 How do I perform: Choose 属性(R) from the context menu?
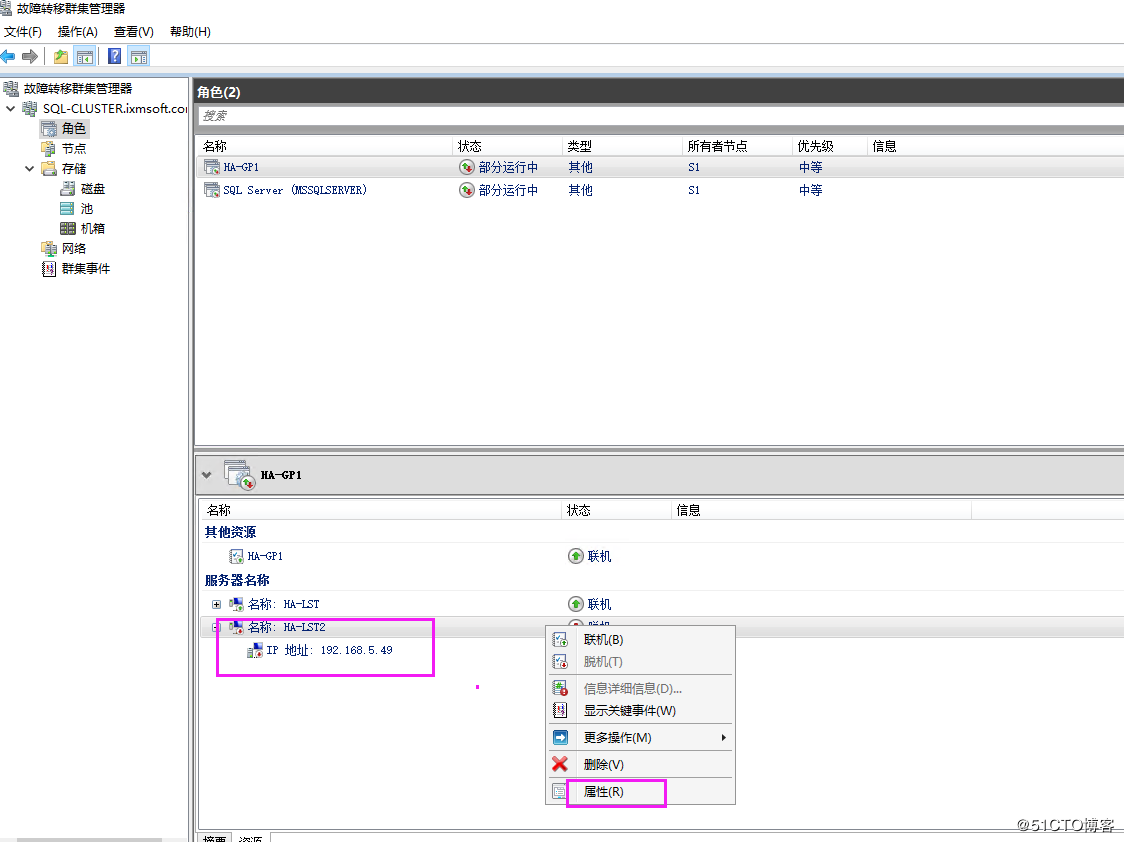coord(600,791)
